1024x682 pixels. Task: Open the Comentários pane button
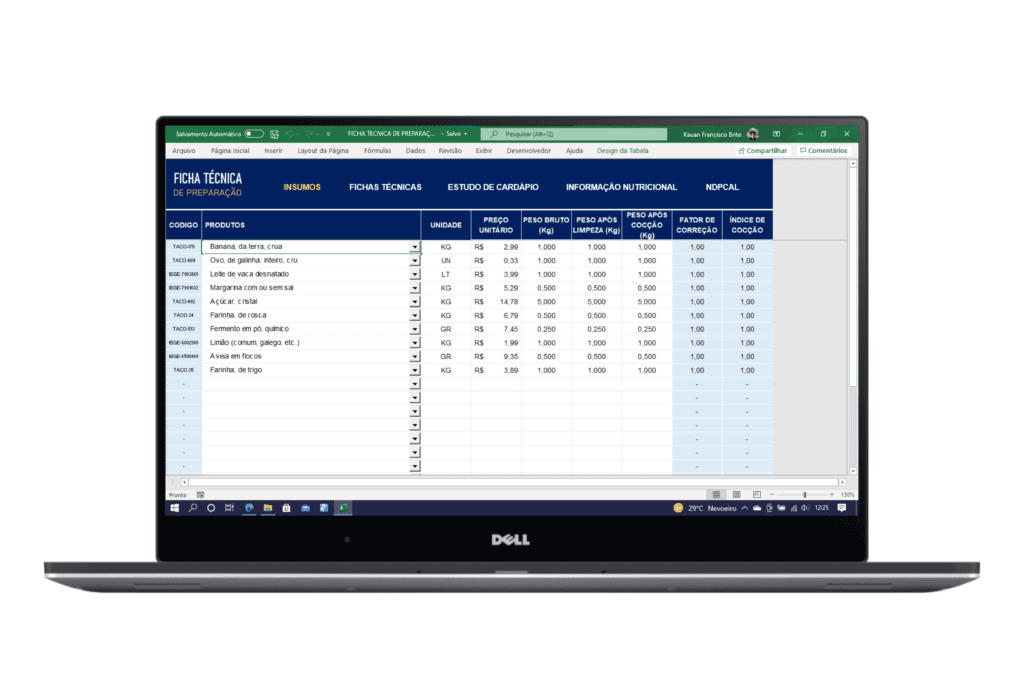click(x=824, y=151)
